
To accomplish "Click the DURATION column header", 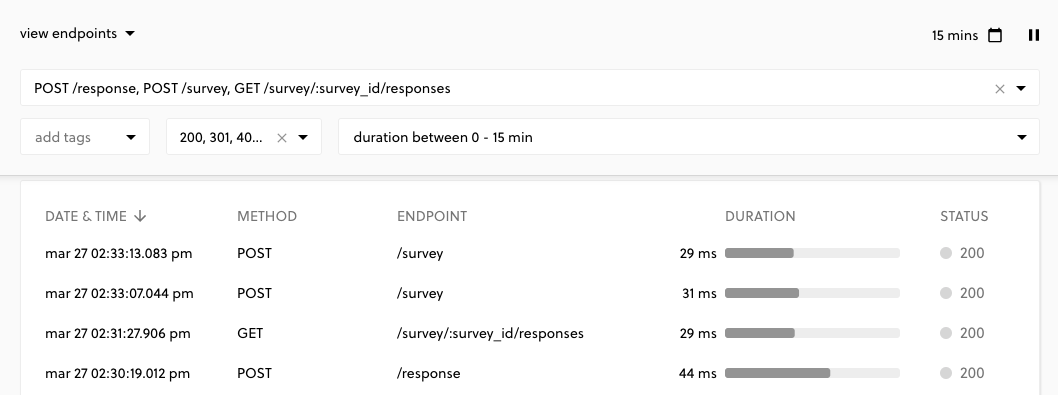I will click(x=760, y=216).
